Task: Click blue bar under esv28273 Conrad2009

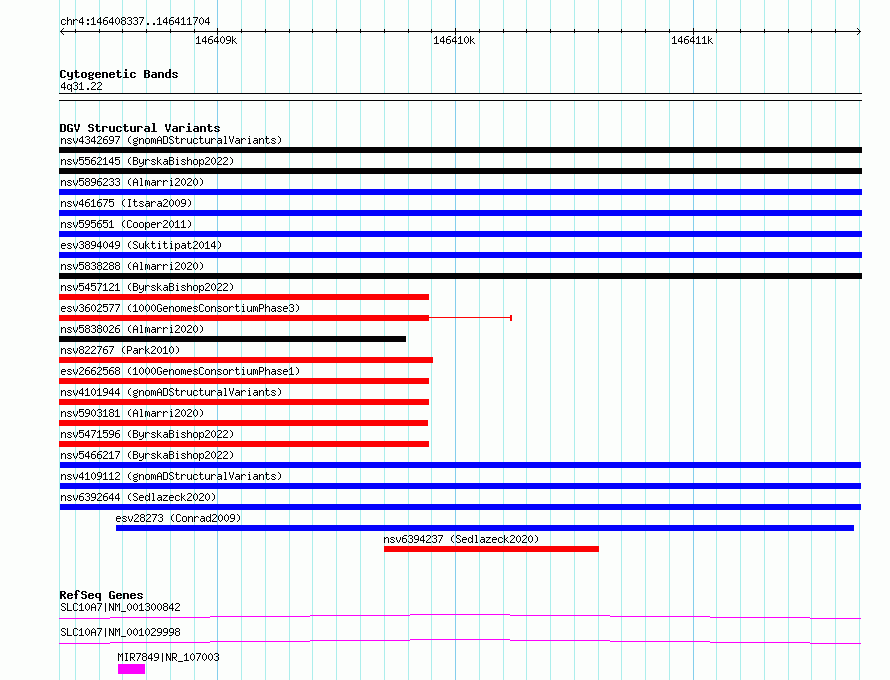Action: click(x=485, y=528)
